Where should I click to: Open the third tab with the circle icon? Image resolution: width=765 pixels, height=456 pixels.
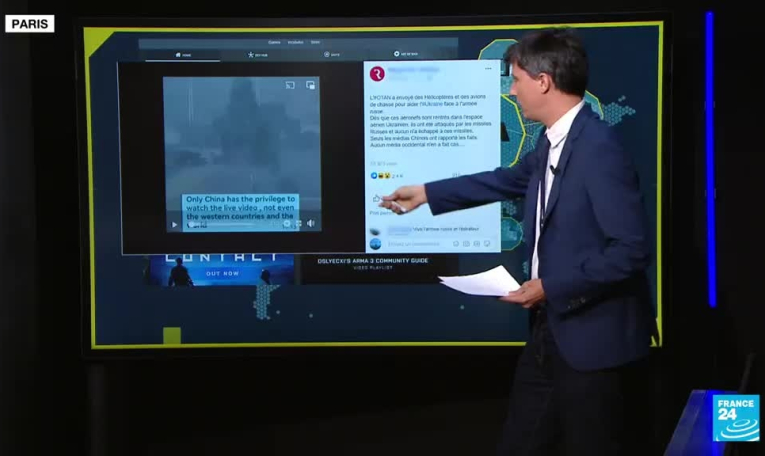click(x=332, y=55)
